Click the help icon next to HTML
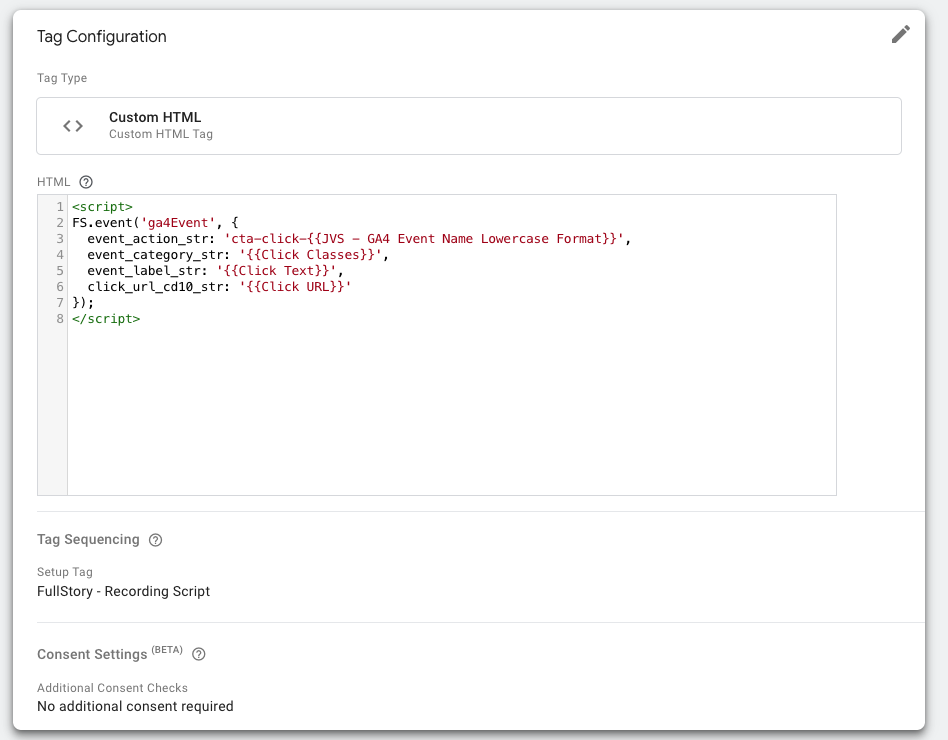The height and width of the screenshot is (740, 948). pos(86,182)
